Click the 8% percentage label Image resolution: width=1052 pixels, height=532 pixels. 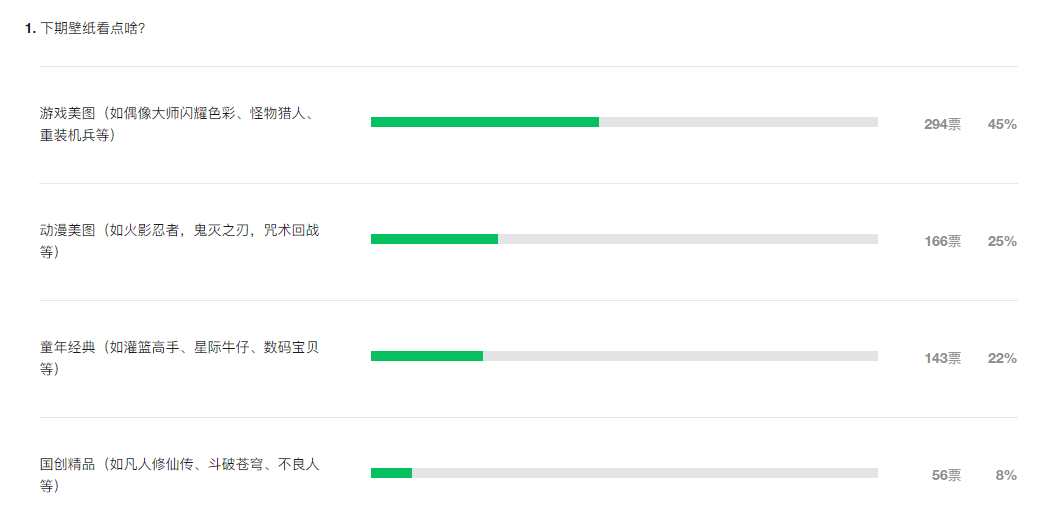tap(1006, 475)
